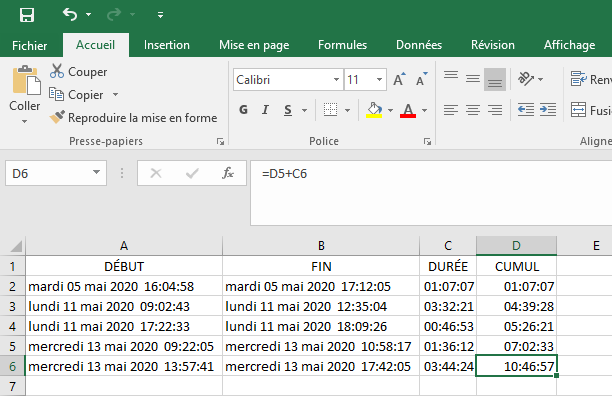612x396 pixels.
Task: Expand the font size 11 dropdown
Action: (x=379, y=80)
